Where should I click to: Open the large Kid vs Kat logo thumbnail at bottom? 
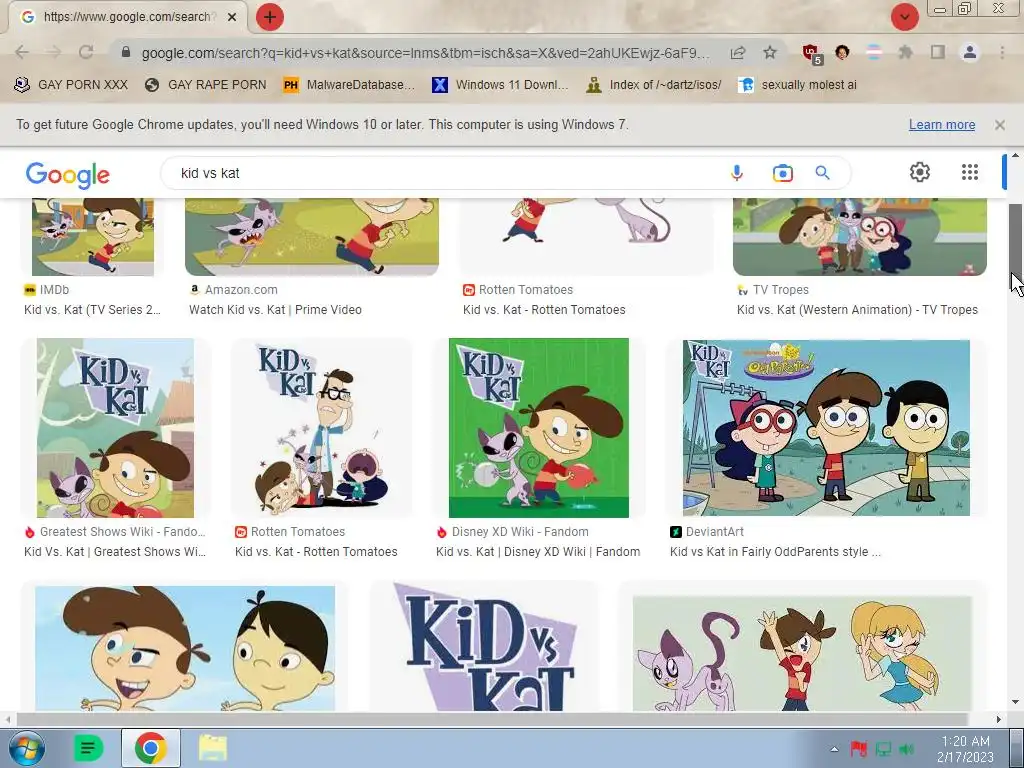[x=484, y=647]
